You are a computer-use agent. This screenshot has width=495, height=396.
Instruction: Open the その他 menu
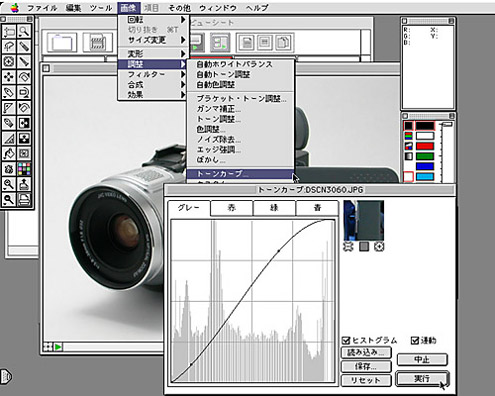pos(179,8)
